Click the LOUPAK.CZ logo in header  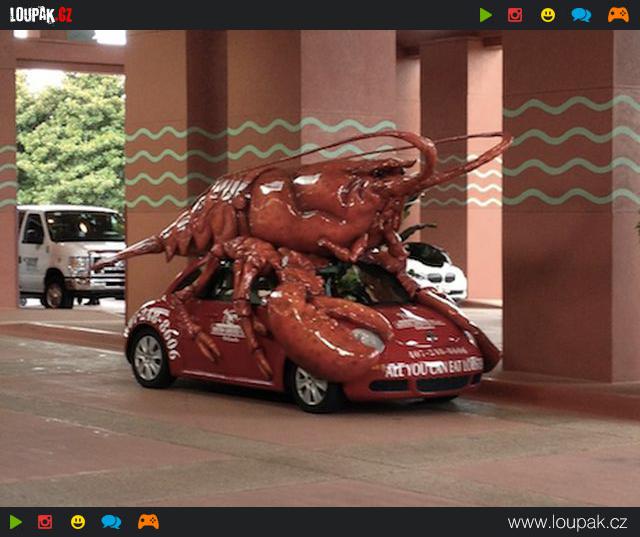coord(41,15)
